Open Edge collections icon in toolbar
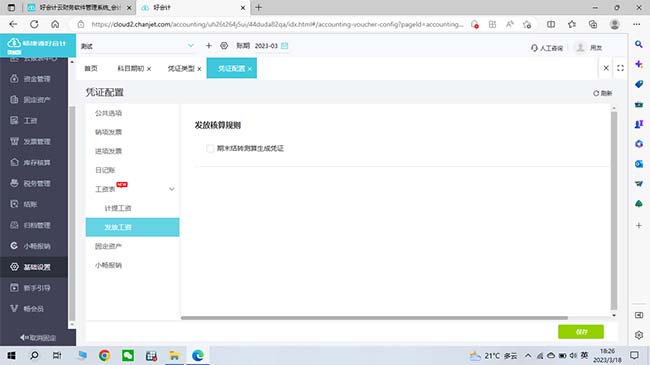Viewport: 650px width, 365px height. pos(593,24)
